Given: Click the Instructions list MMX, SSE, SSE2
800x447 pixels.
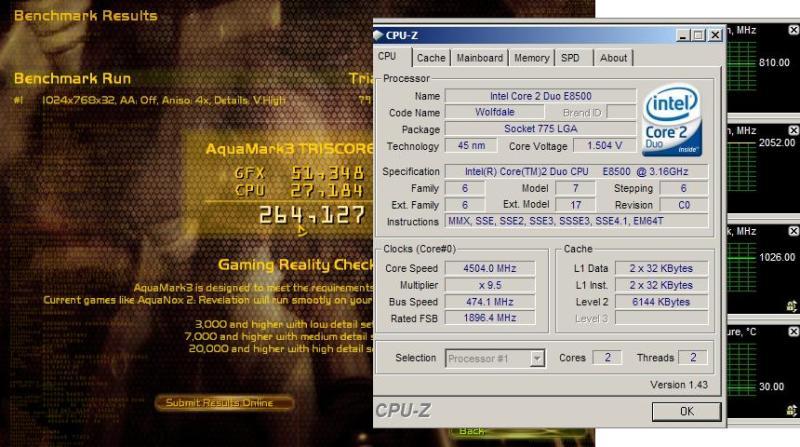Looking at the screenshot, I should click(x=577, y=221).
